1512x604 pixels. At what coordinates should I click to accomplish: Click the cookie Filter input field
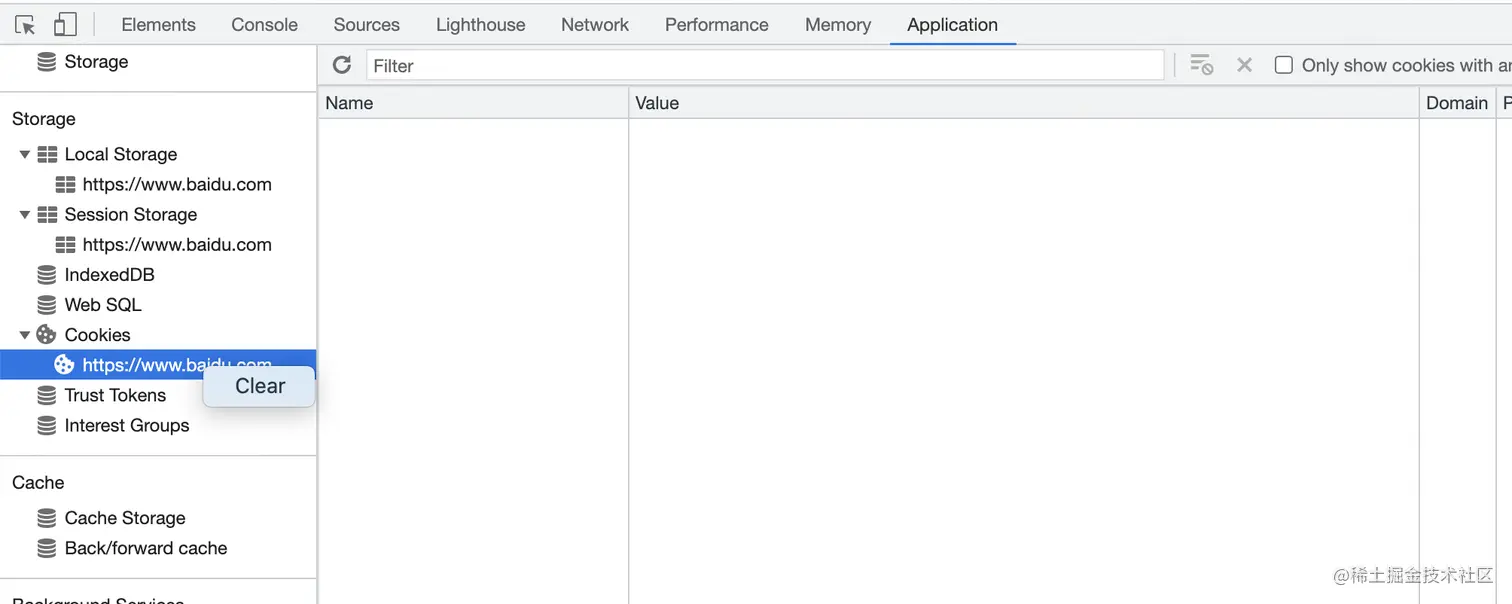click(765, 65)
